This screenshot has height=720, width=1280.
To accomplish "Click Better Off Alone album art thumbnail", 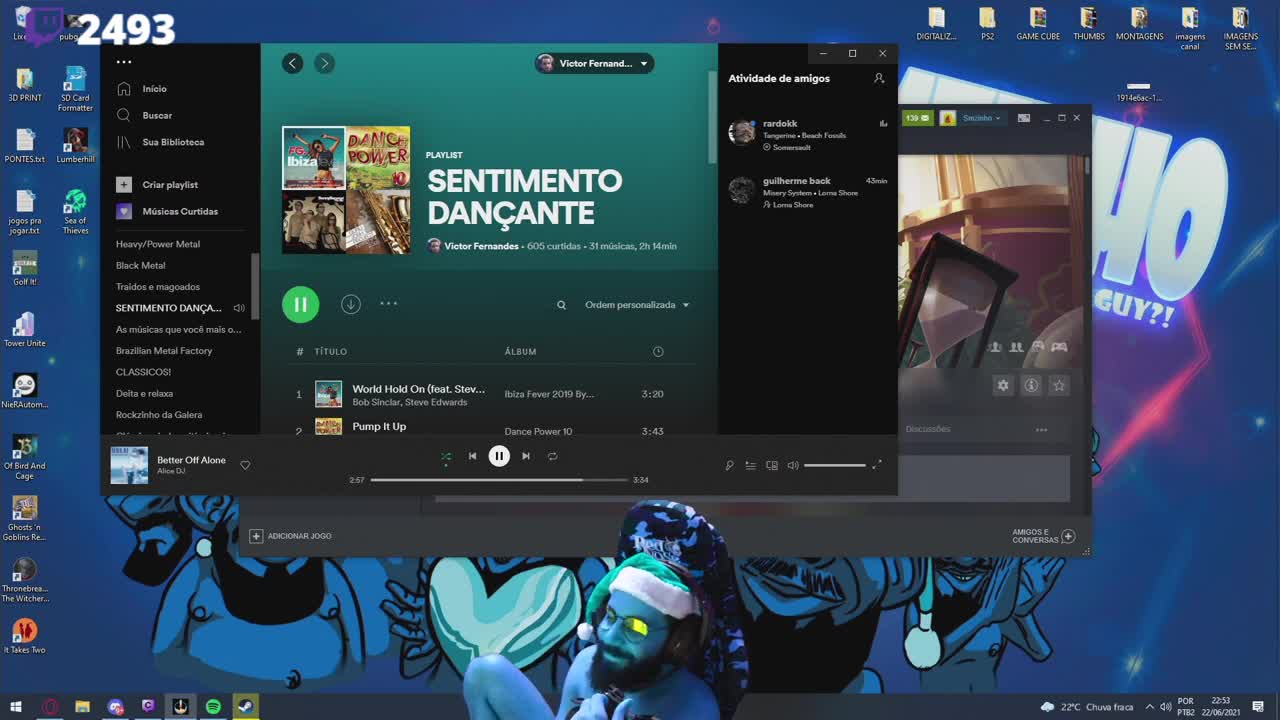I will (x=129, y=465).
